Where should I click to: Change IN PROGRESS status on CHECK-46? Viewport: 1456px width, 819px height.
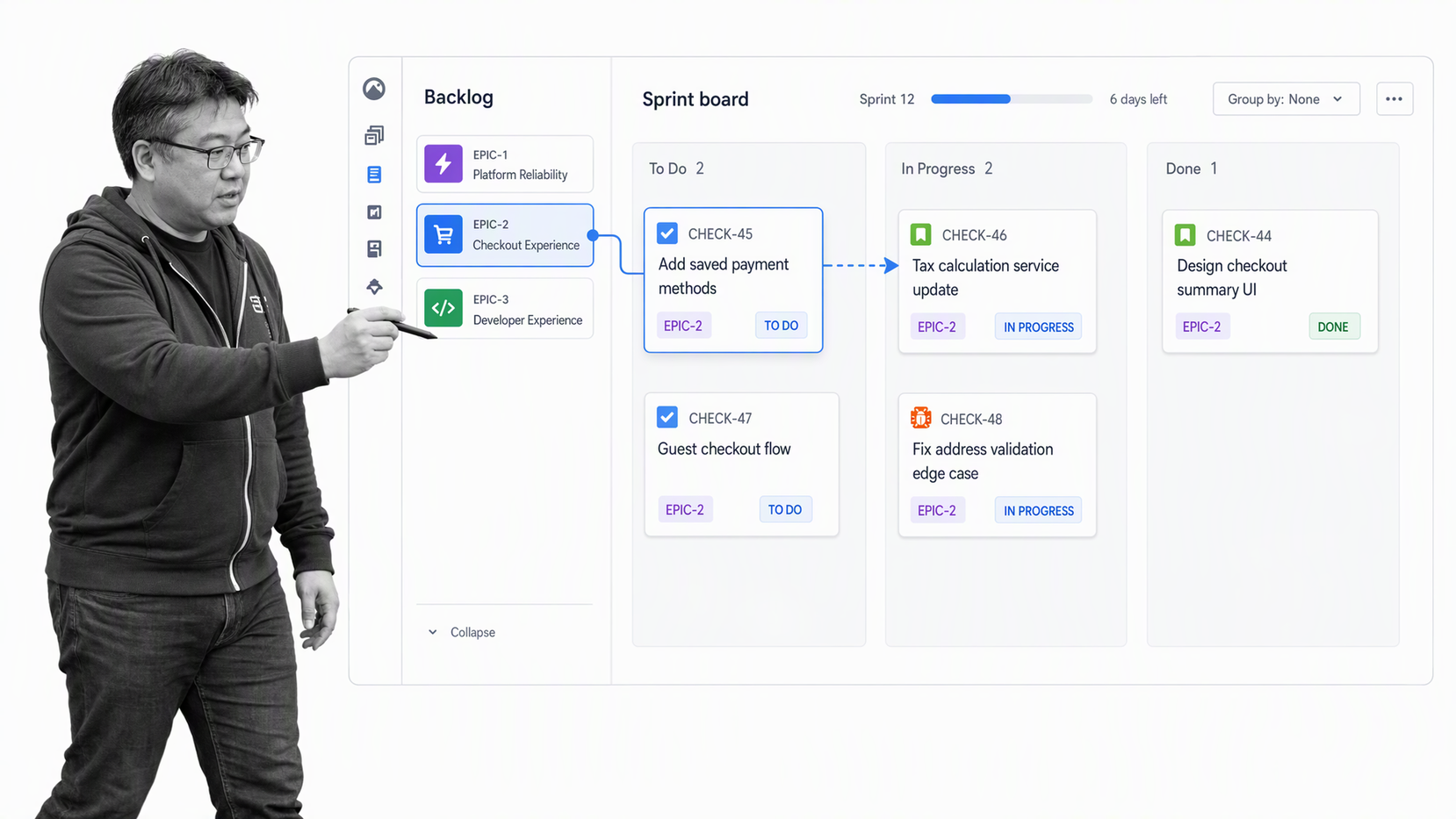(x=1038, y=327)
